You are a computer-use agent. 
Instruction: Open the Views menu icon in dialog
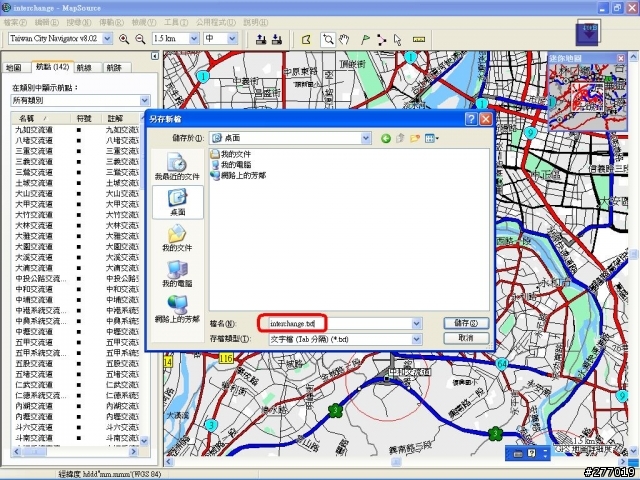(431, 138)
